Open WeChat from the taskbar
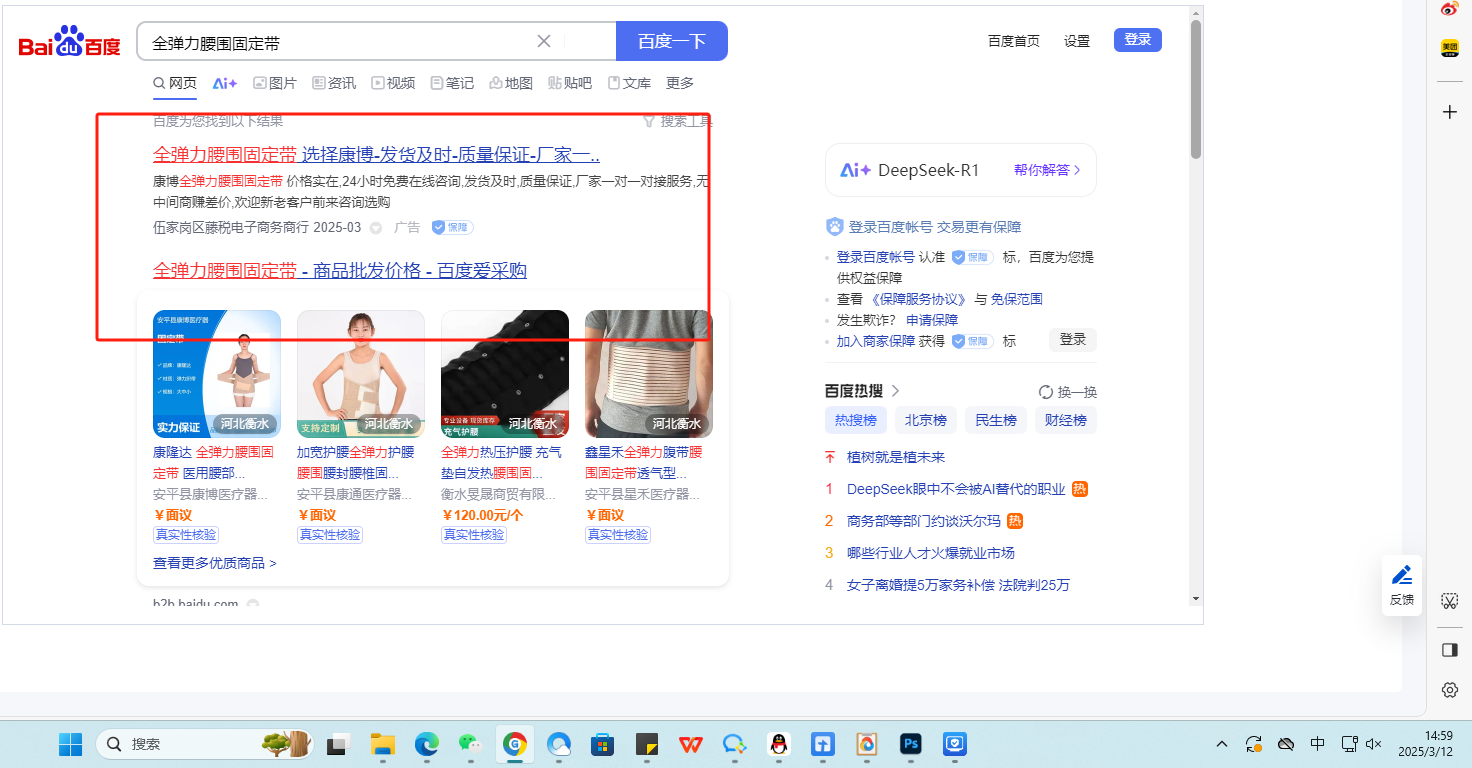1472x768 pixels. pyautogui.click(x=469, y=744)
